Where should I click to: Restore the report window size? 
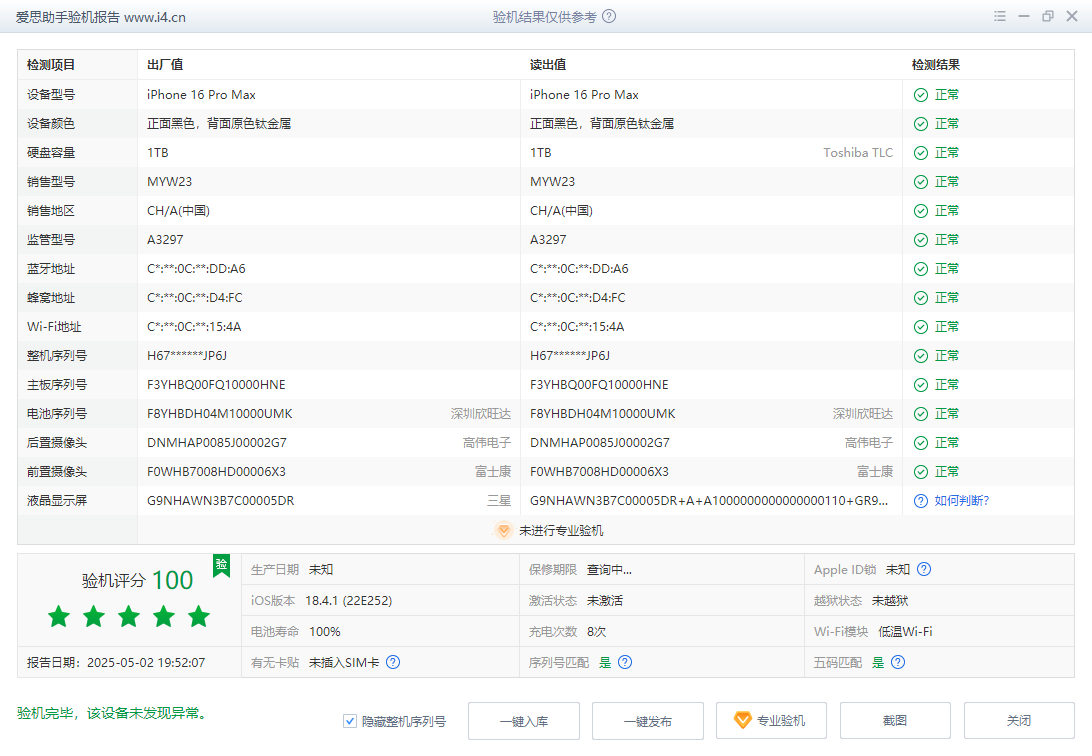tap(1047, 16)
